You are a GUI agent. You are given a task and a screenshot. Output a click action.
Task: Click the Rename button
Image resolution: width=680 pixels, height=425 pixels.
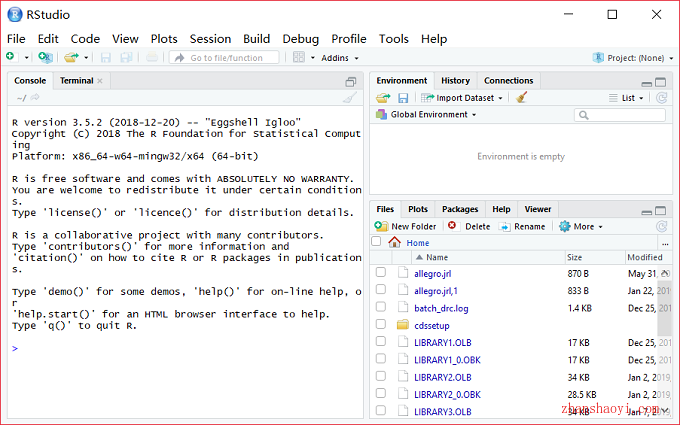pos(522,226)
